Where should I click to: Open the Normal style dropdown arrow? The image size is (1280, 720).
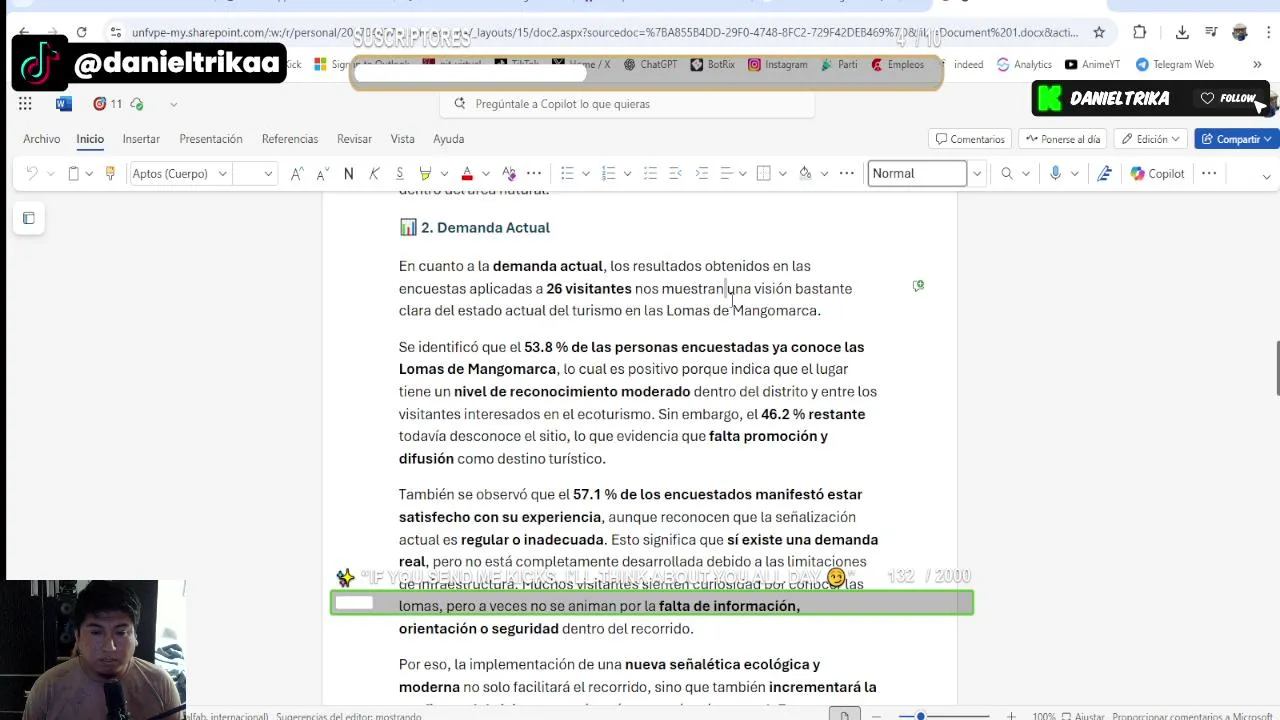click(x=977, y=174)
